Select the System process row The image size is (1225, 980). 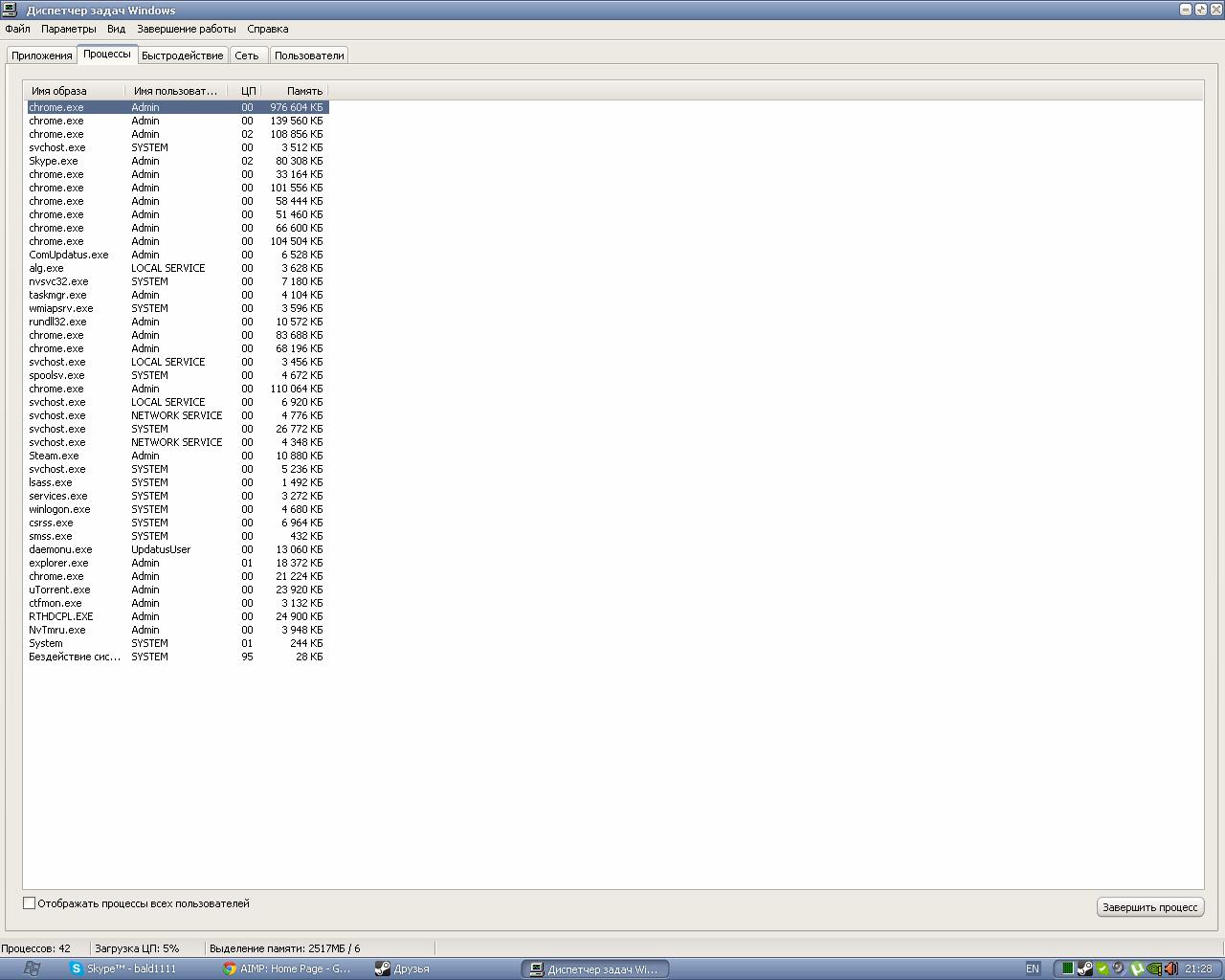(177, 643)
